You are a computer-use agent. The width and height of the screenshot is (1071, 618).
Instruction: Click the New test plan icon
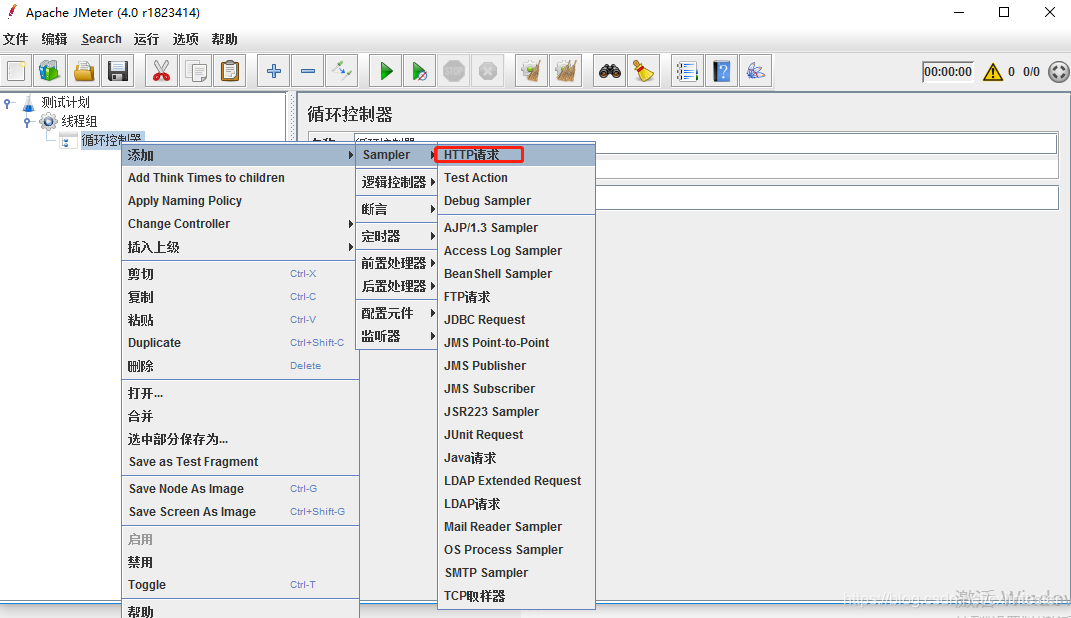[x=16, y=71]
